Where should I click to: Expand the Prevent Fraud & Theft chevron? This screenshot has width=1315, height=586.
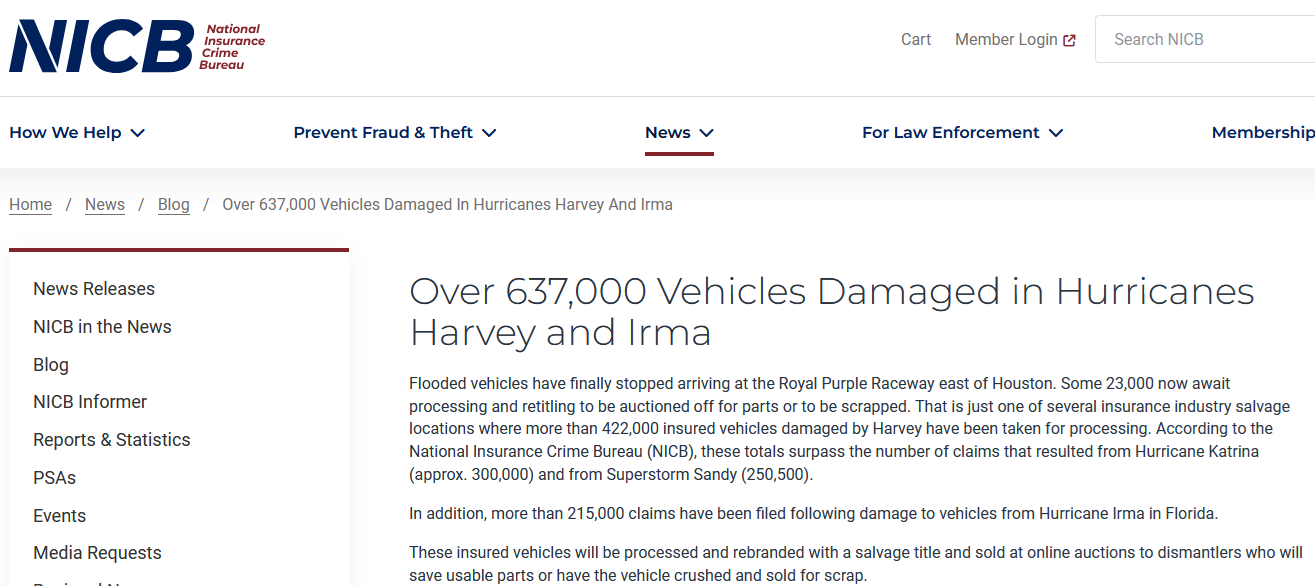pyautogui.click(x=489, y=133)
